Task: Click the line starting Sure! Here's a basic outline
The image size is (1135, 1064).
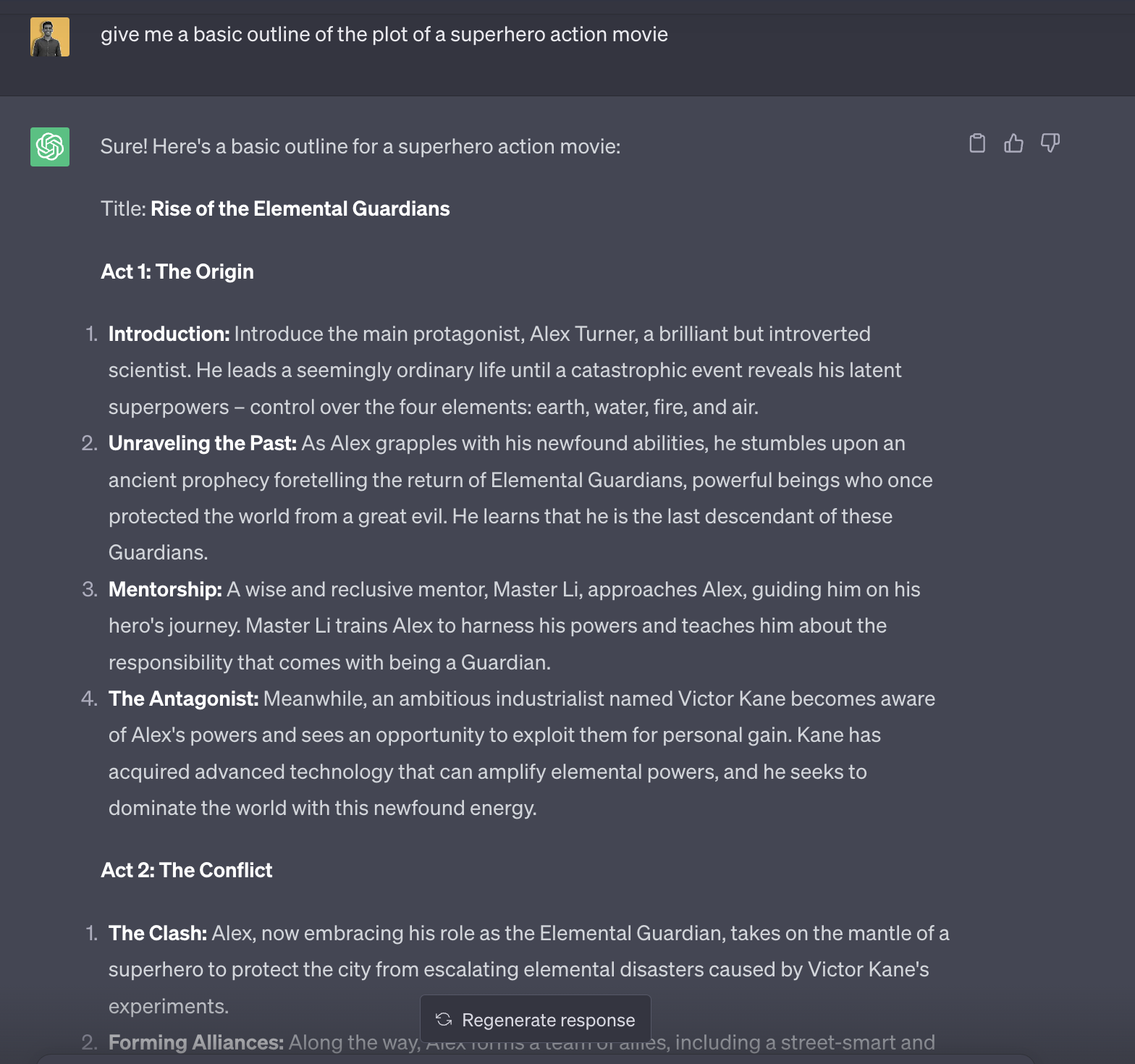Action: pyautogui.click(x=360, y=147)
